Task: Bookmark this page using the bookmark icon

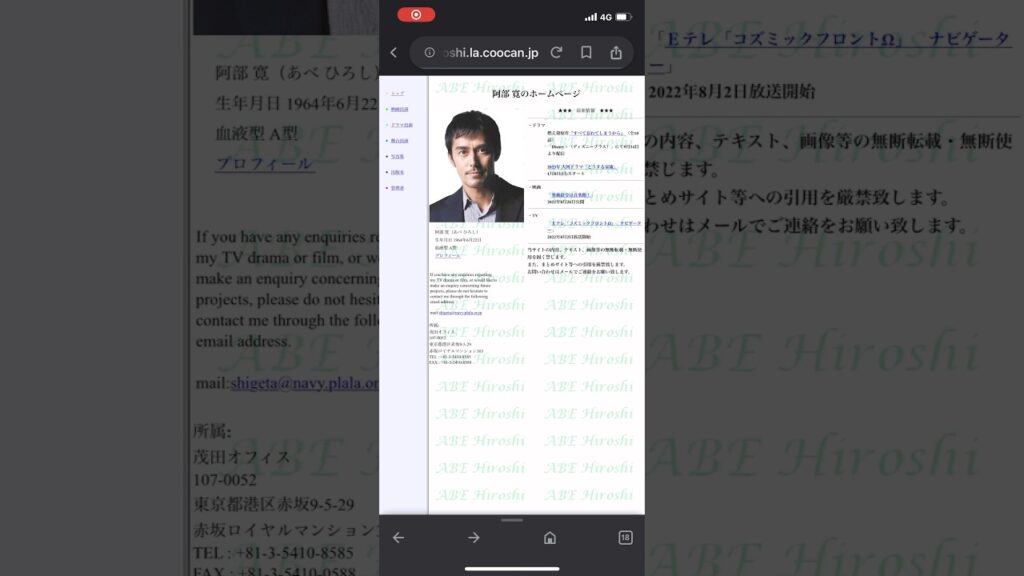Action: click(586, 52)
